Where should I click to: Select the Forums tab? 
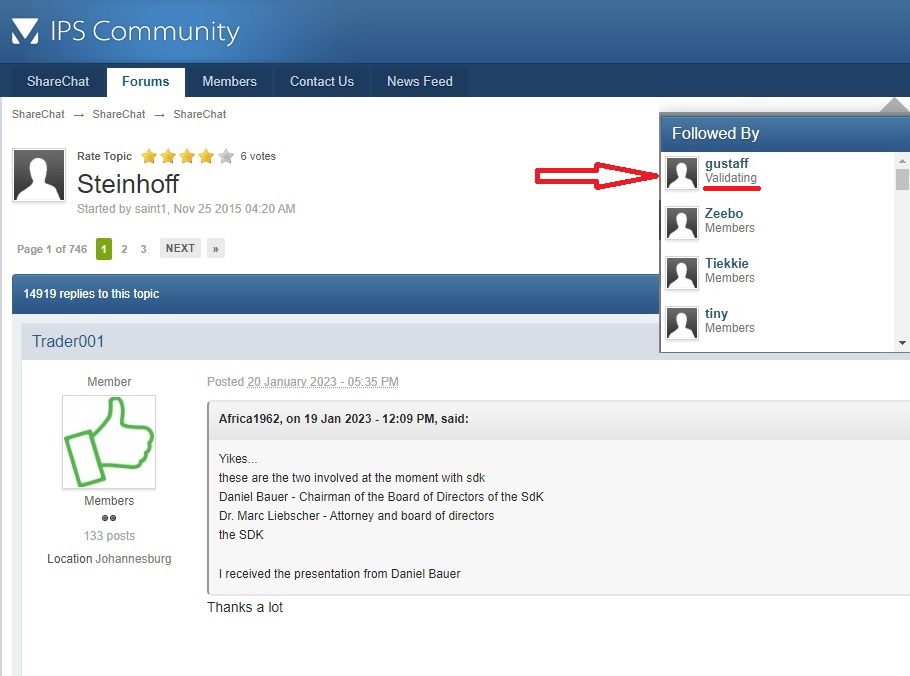146,82
